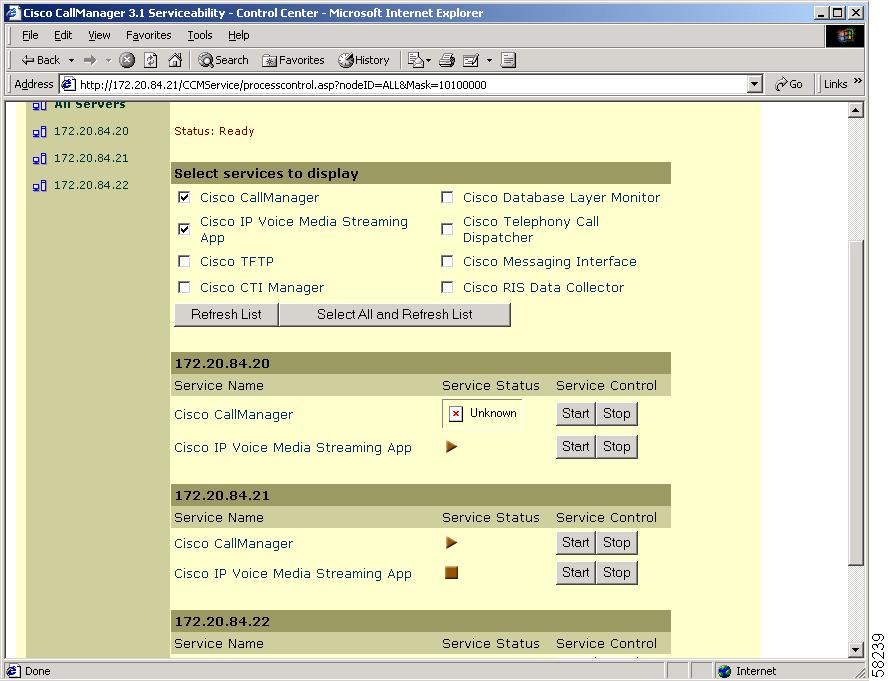
Task: Start Cisco CallManager on 172.20.84.20
Action: [575, 414]
